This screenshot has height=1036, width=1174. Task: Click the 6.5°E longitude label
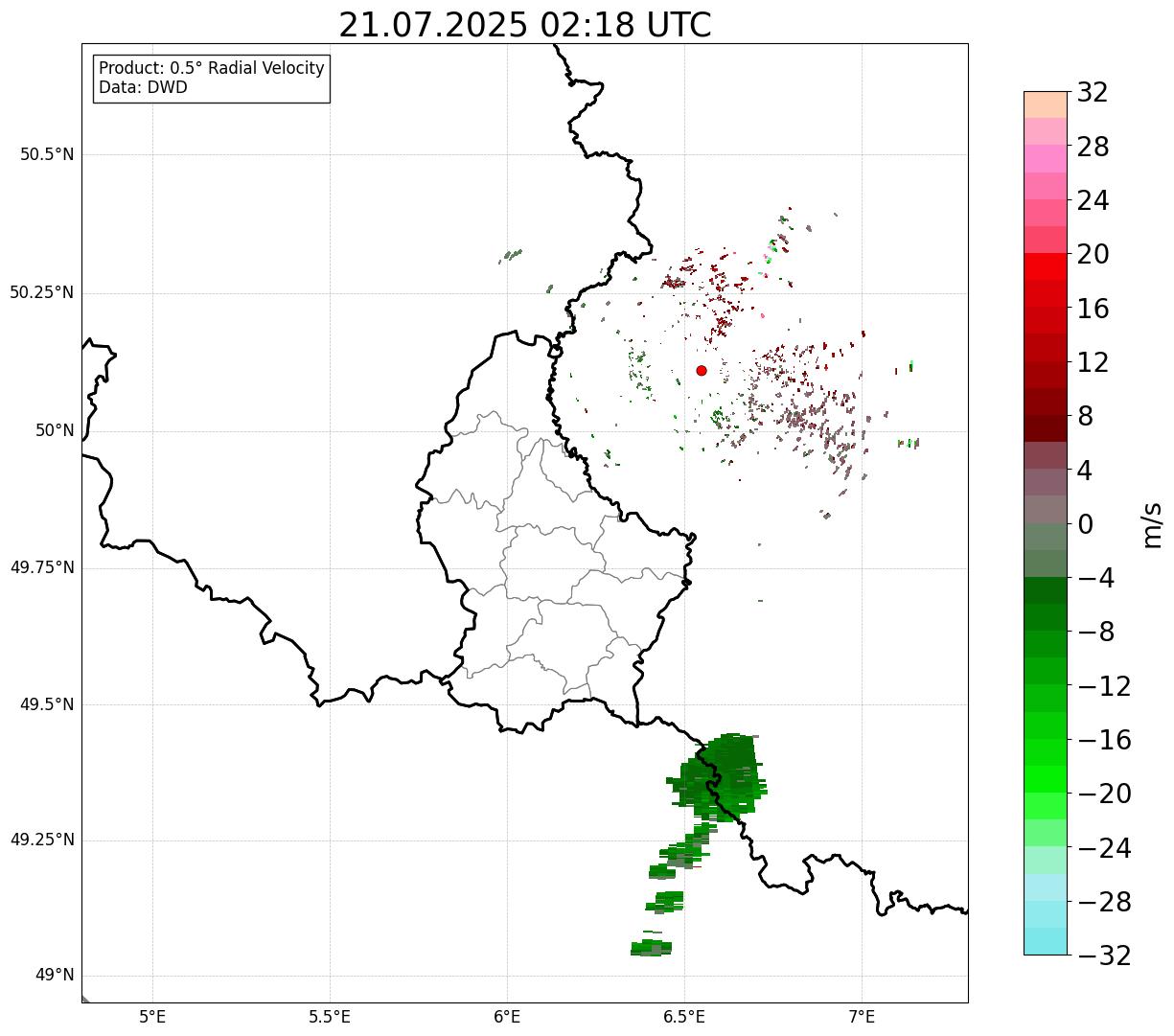684,1016
